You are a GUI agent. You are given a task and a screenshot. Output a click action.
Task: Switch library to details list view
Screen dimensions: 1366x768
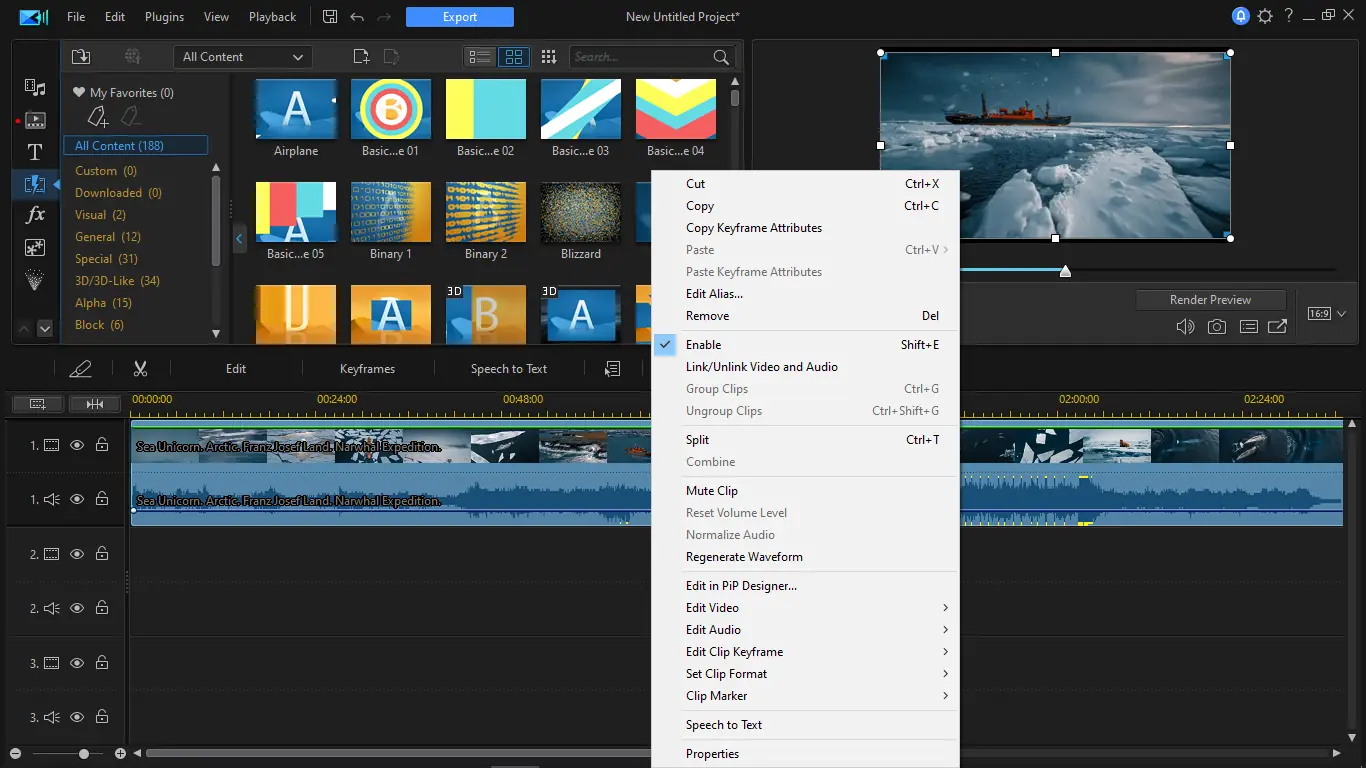[x=480, y=57]
